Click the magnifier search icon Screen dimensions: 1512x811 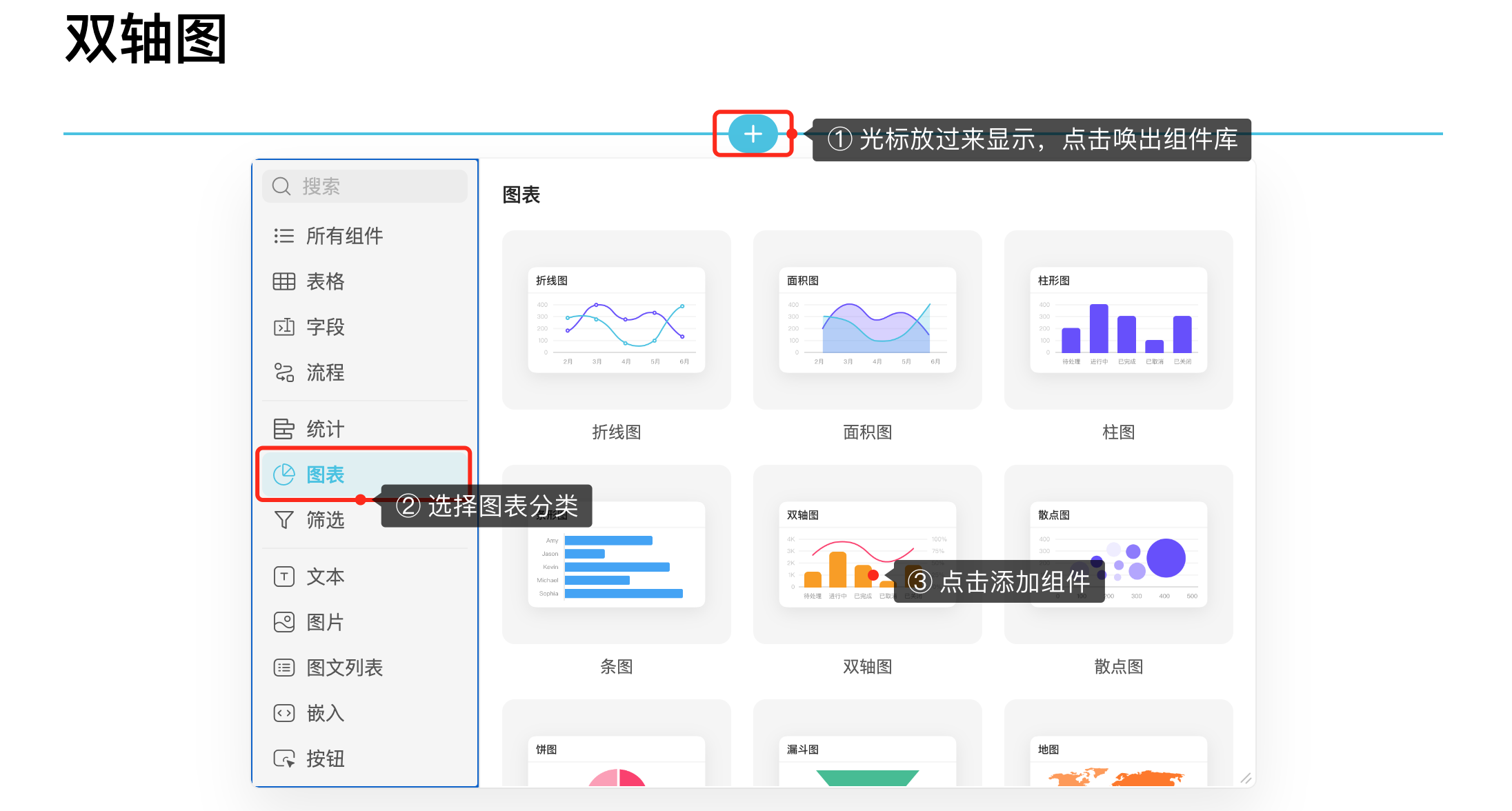(x=281, y=186)
